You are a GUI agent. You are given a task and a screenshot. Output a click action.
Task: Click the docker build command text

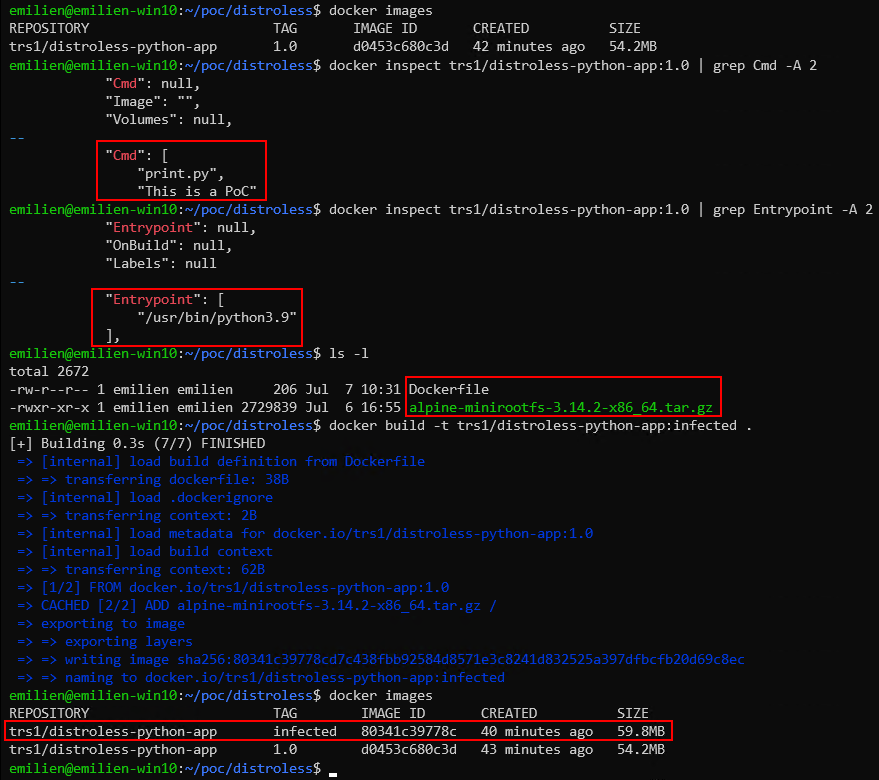pyautogui.click(x=540, y=426)
